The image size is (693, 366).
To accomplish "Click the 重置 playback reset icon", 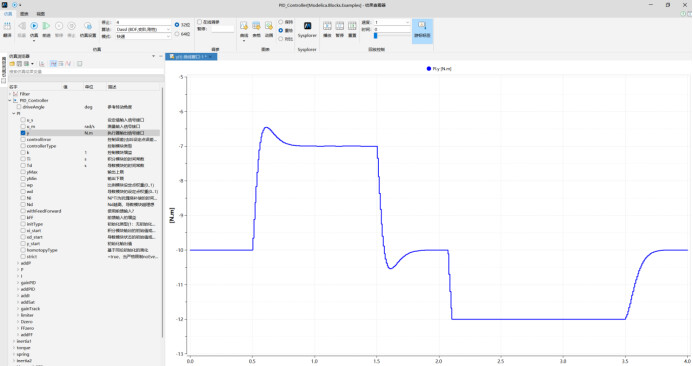I will coord(352,26).
